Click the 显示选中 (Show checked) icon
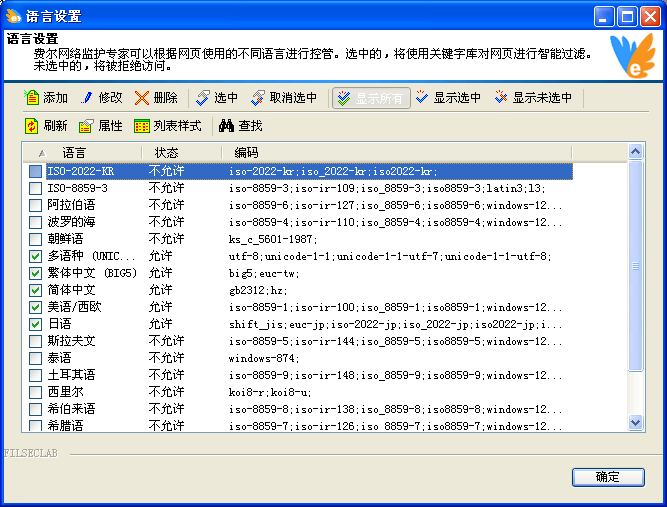667x507 pixels. (x=422, y=98)
